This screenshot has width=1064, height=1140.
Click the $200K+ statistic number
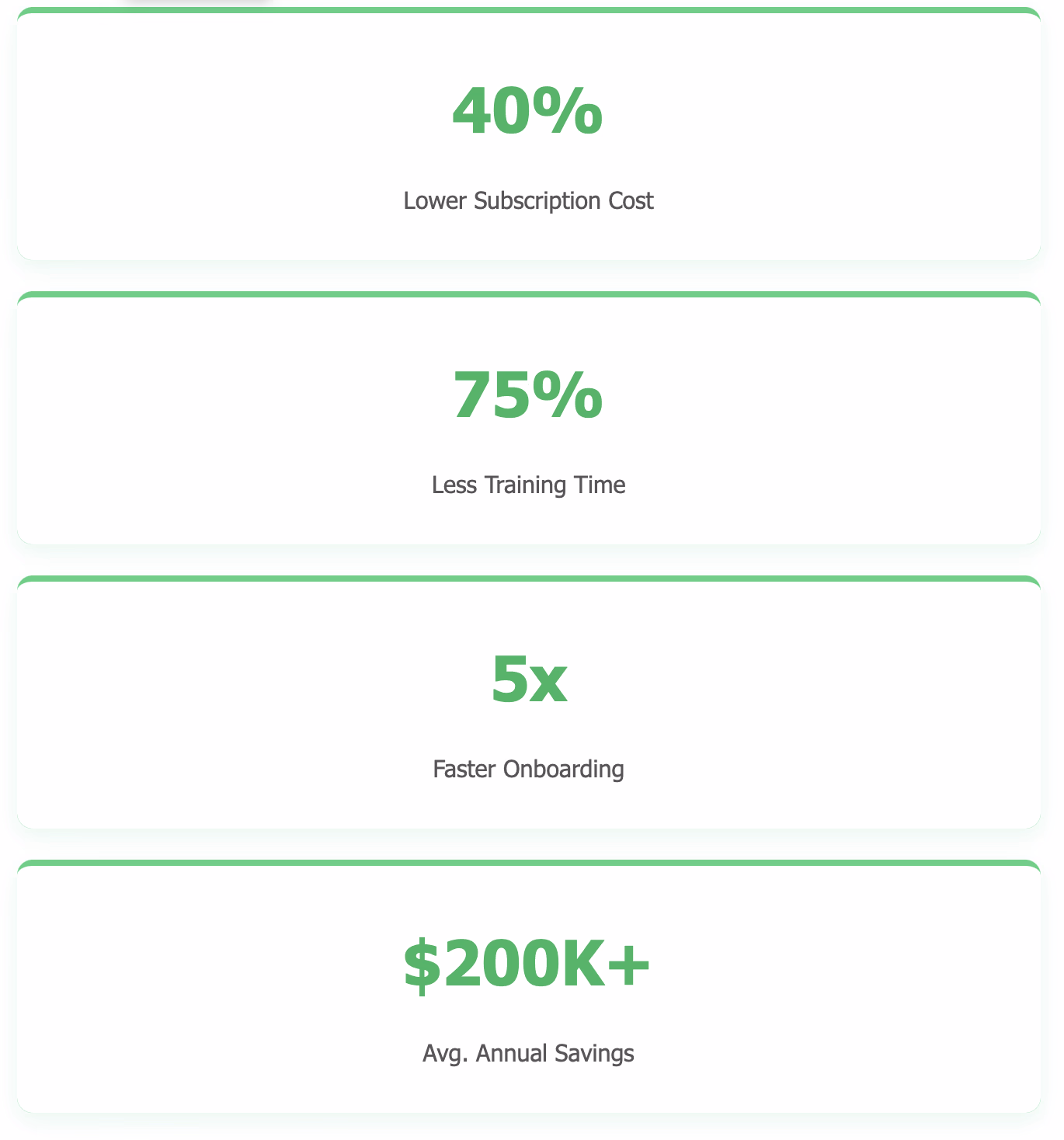tap(527, 964)
